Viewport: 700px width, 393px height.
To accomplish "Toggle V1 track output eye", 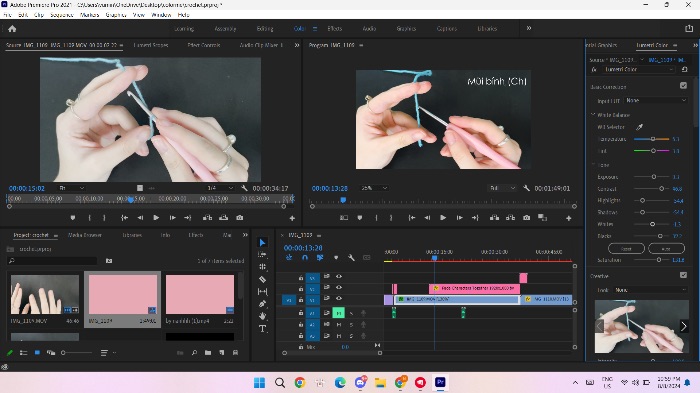I will pyautogui.click(x=339, y=298).
